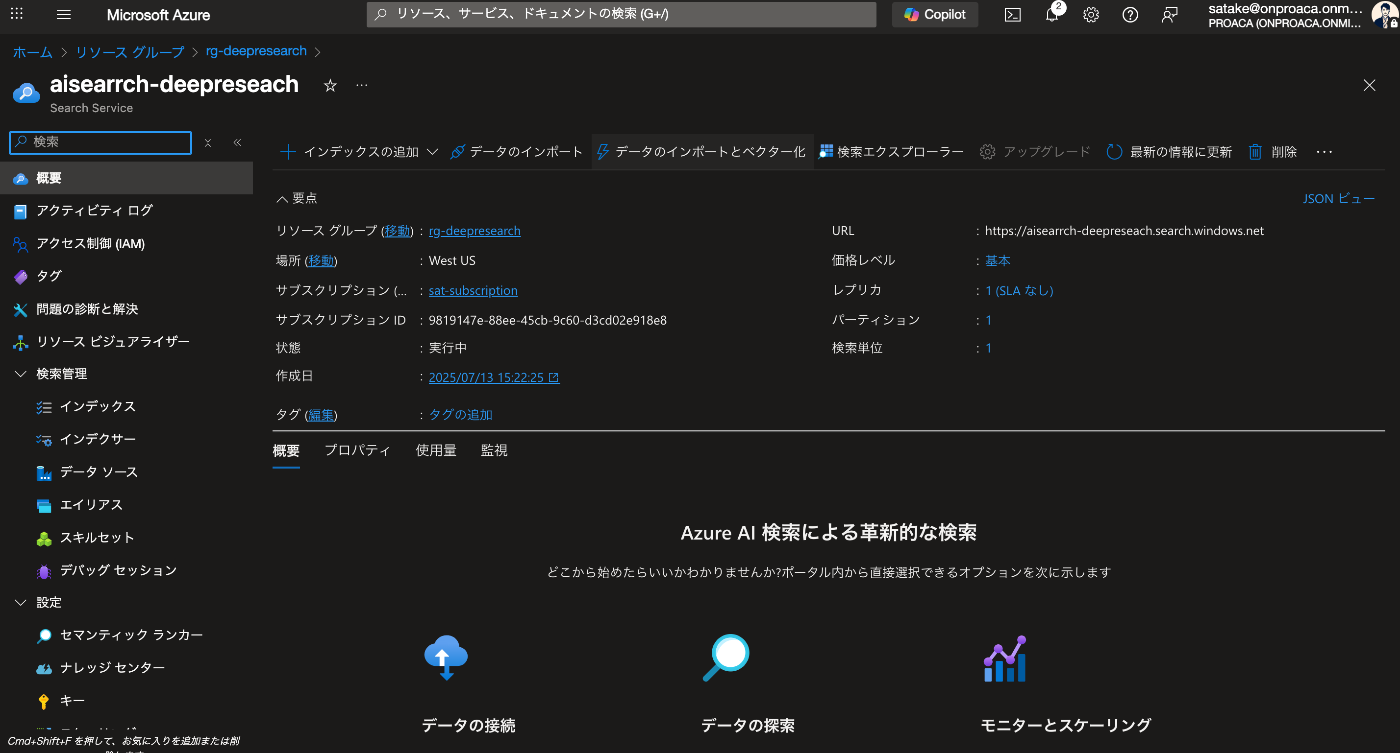Screen dimensions: 1400x753
Task: Click タグの追加 link
Action: point(460,415)
